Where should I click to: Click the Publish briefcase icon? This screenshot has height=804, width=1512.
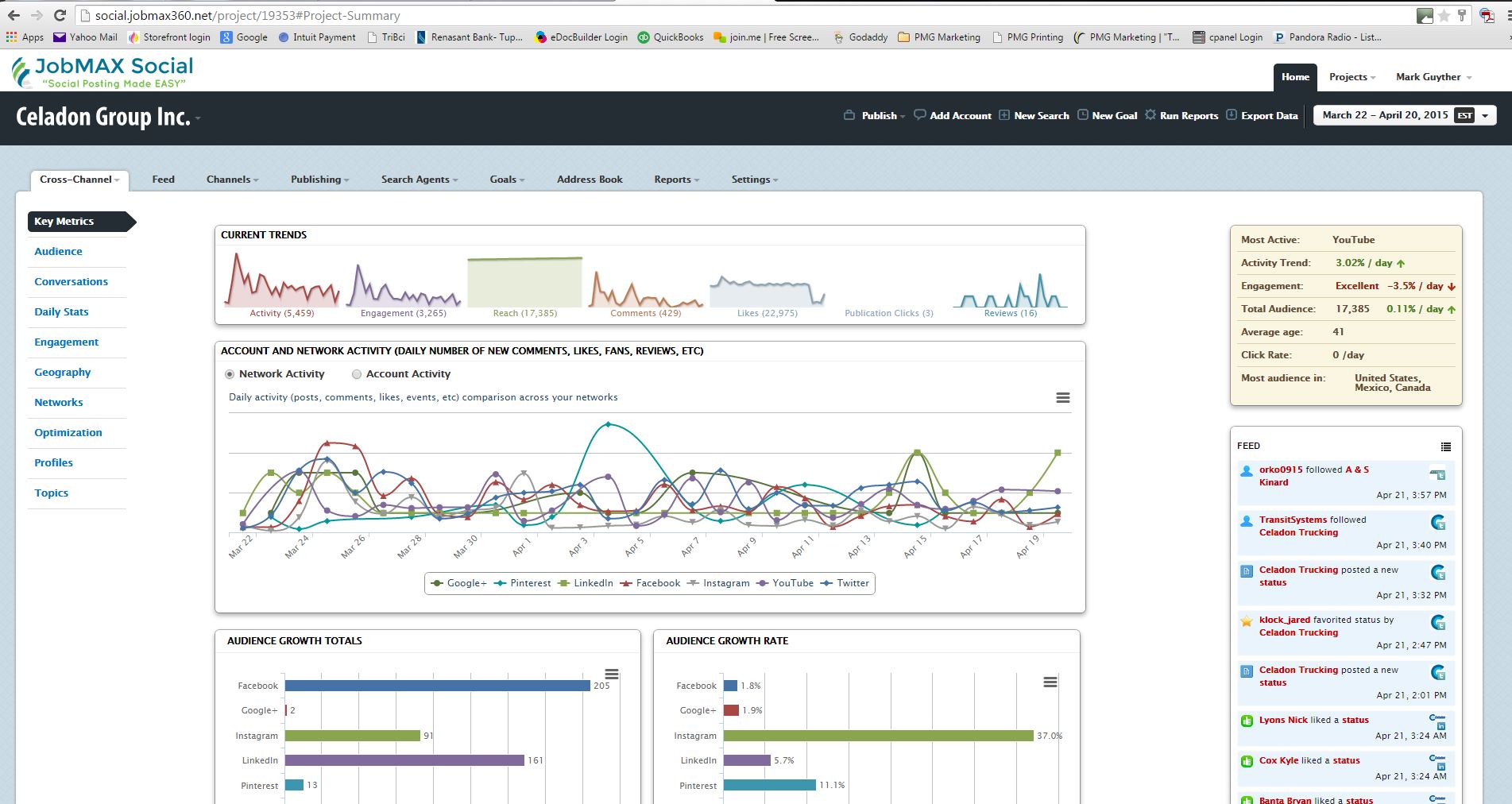coord(849,115)
